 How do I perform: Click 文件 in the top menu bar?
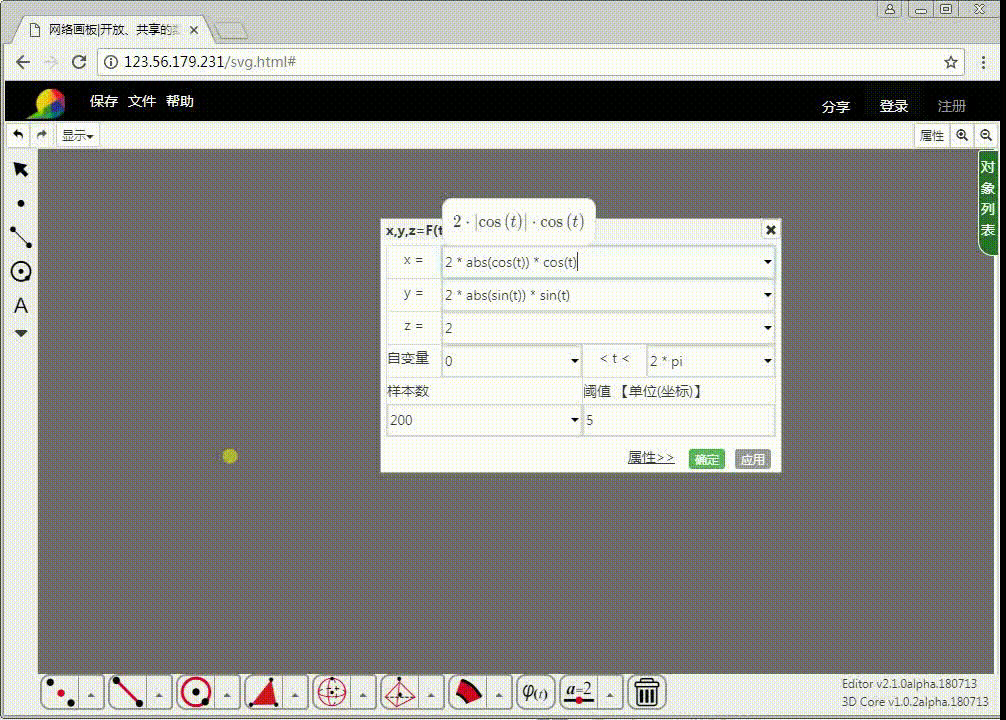coord(143,101)
